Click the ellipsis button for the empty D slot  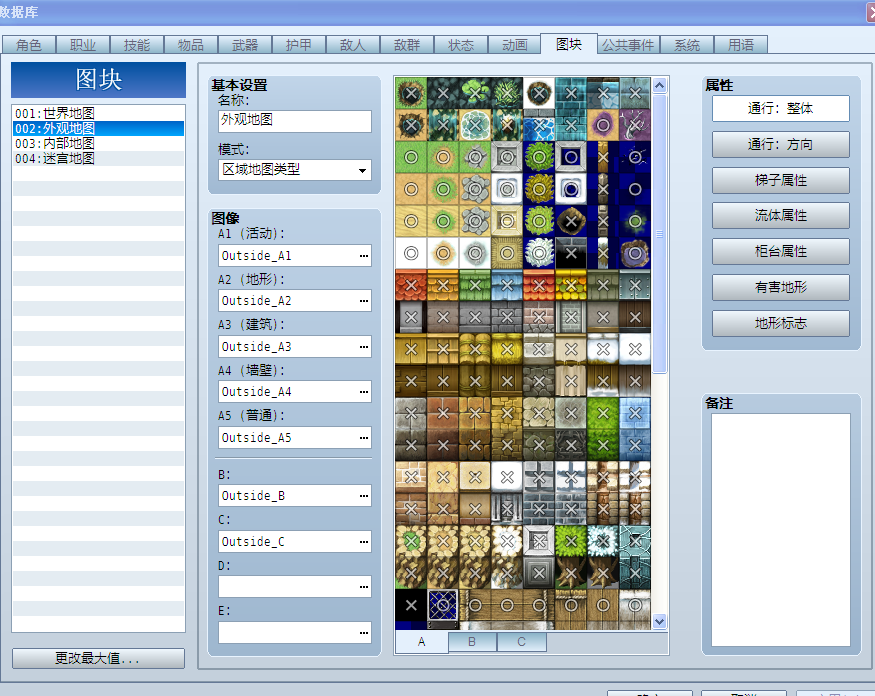pyautogui.click(x=364, y=587)
